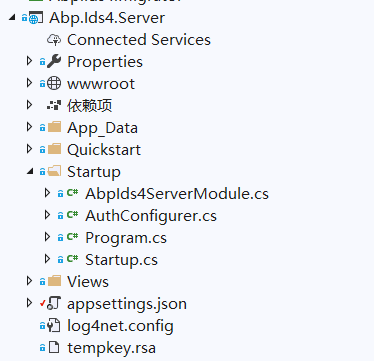Click the lock badge beside log4net.config

point(42,326)
